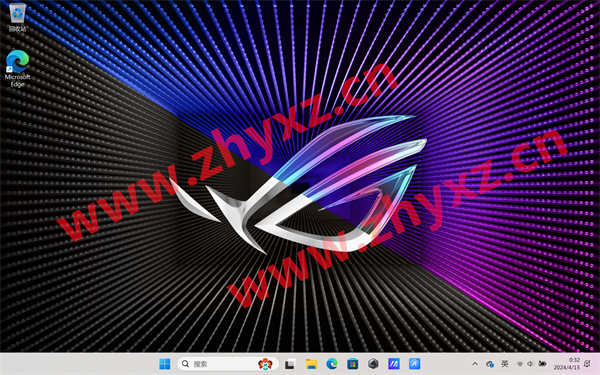Open the Windows Start menu

click(165, 364)
